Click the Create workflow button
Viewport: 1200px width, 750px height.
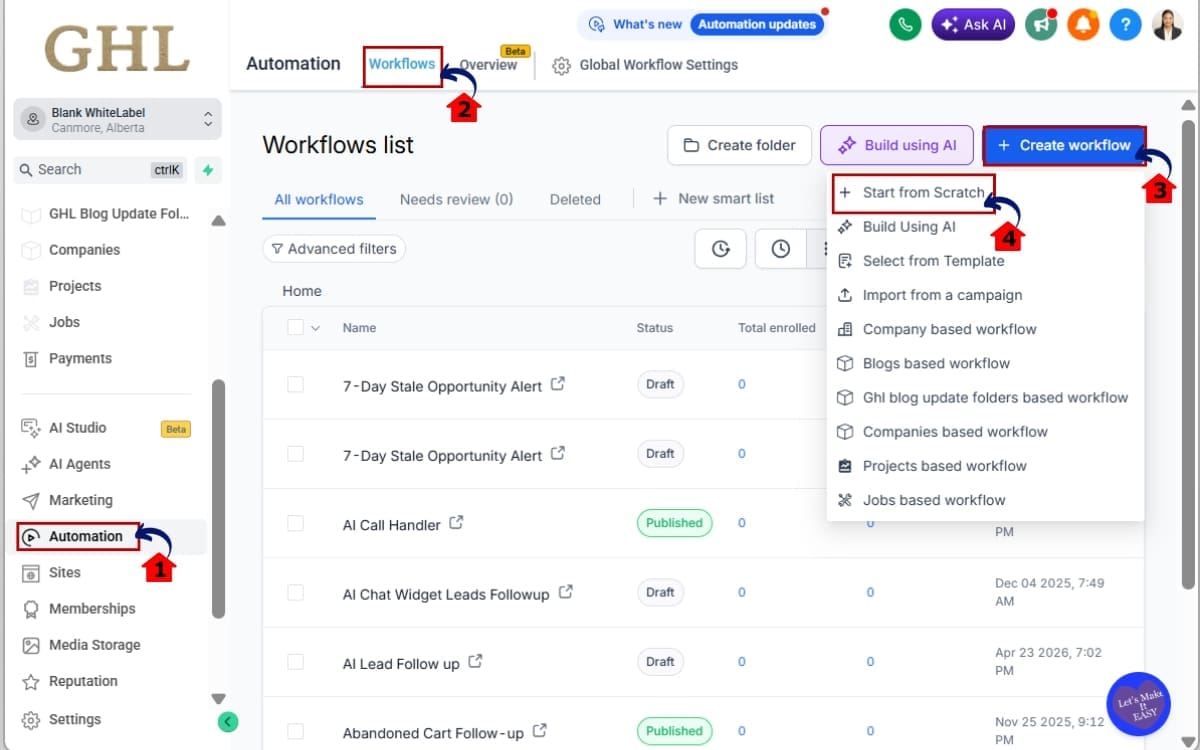[1064, 145]
